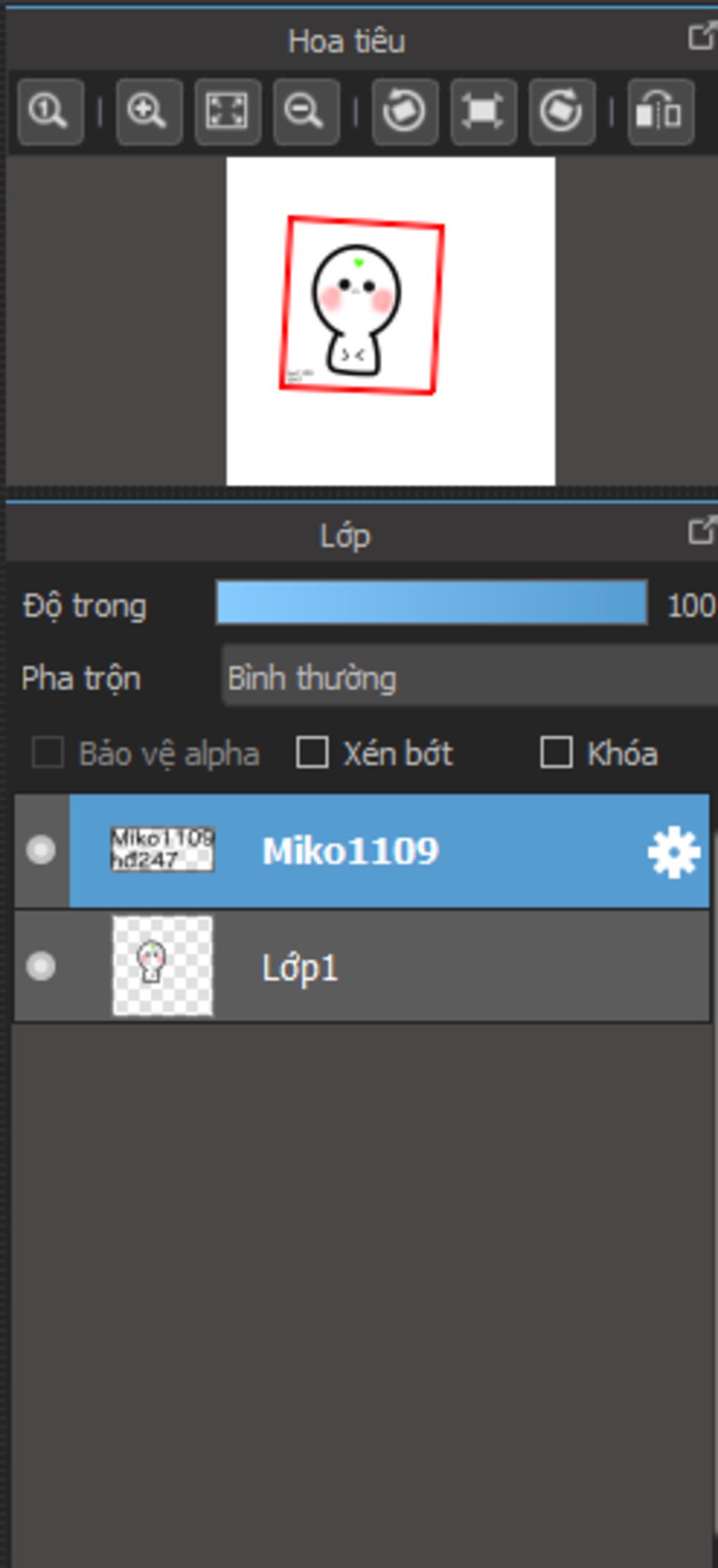Reset navigator zoom to 100%
Image resolution: width=718 pixels, height=1568 pixels.
(x=50, y=112)
